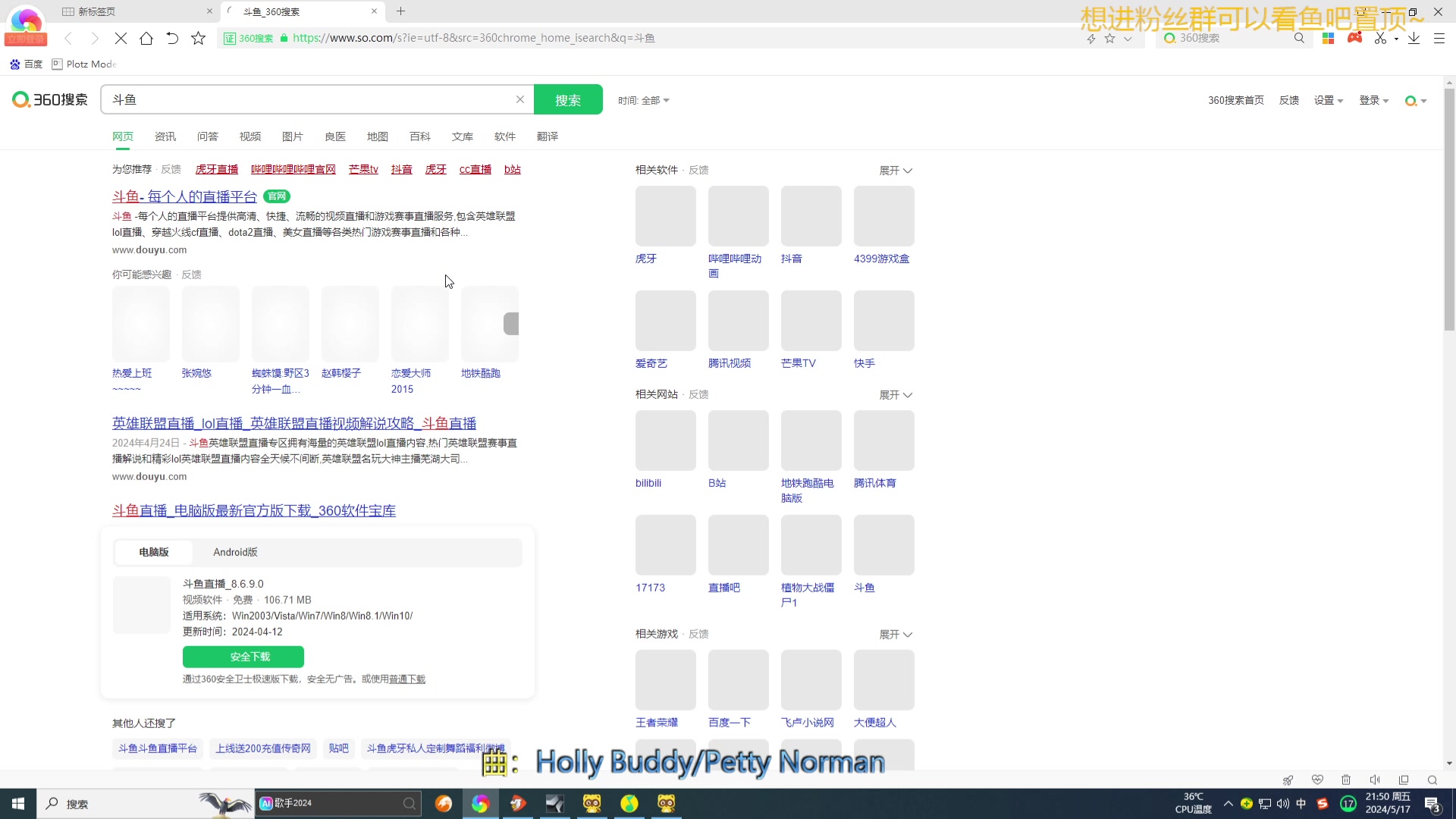This screenshot has width=1456, height=819.
Task: Expand the 相关游戏 section
Action: pyautogui.click(x=896, y=635)
